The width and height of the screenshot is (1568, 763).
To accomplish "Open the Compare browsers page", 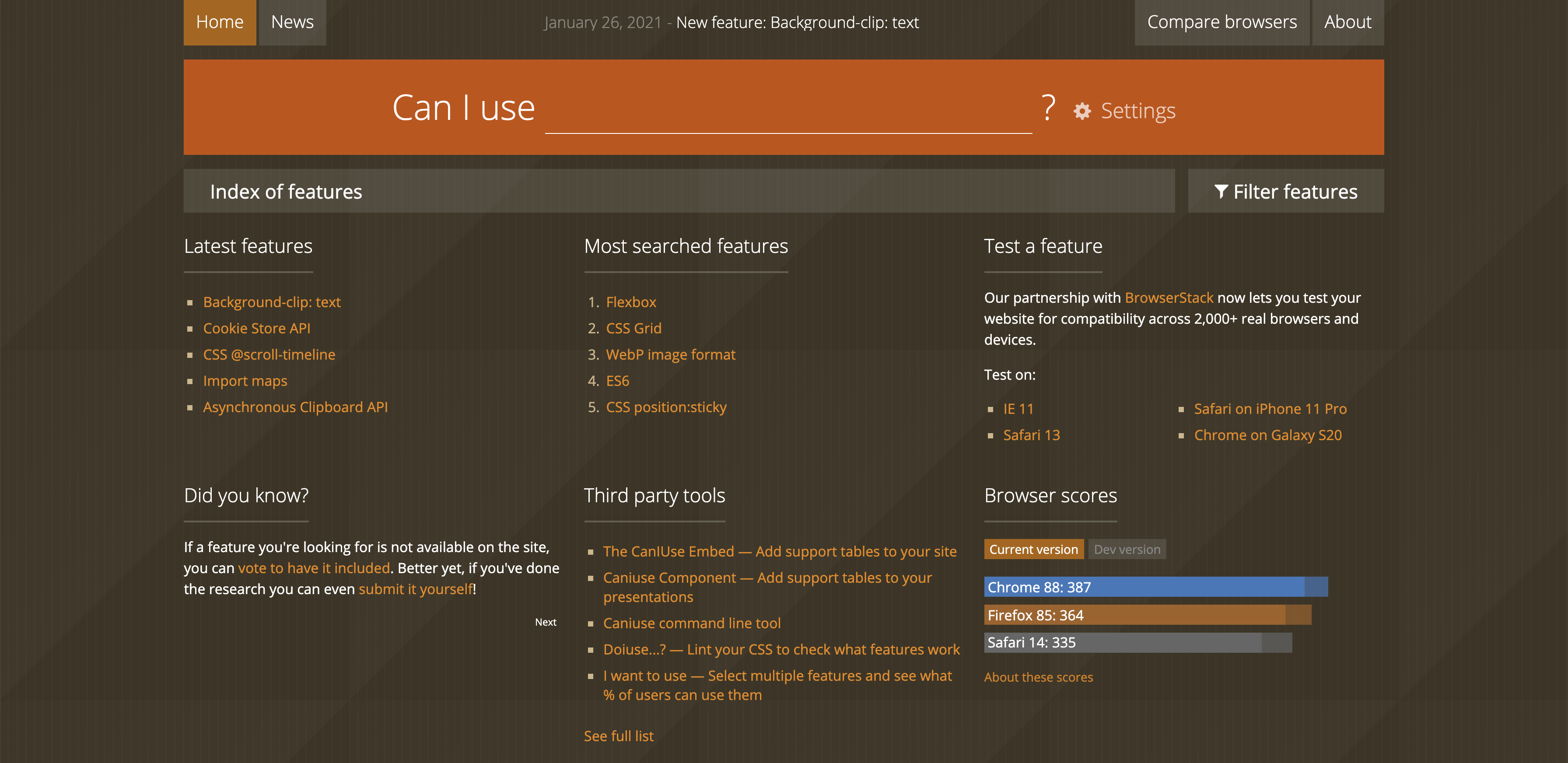I will [x=1221, y=22].
